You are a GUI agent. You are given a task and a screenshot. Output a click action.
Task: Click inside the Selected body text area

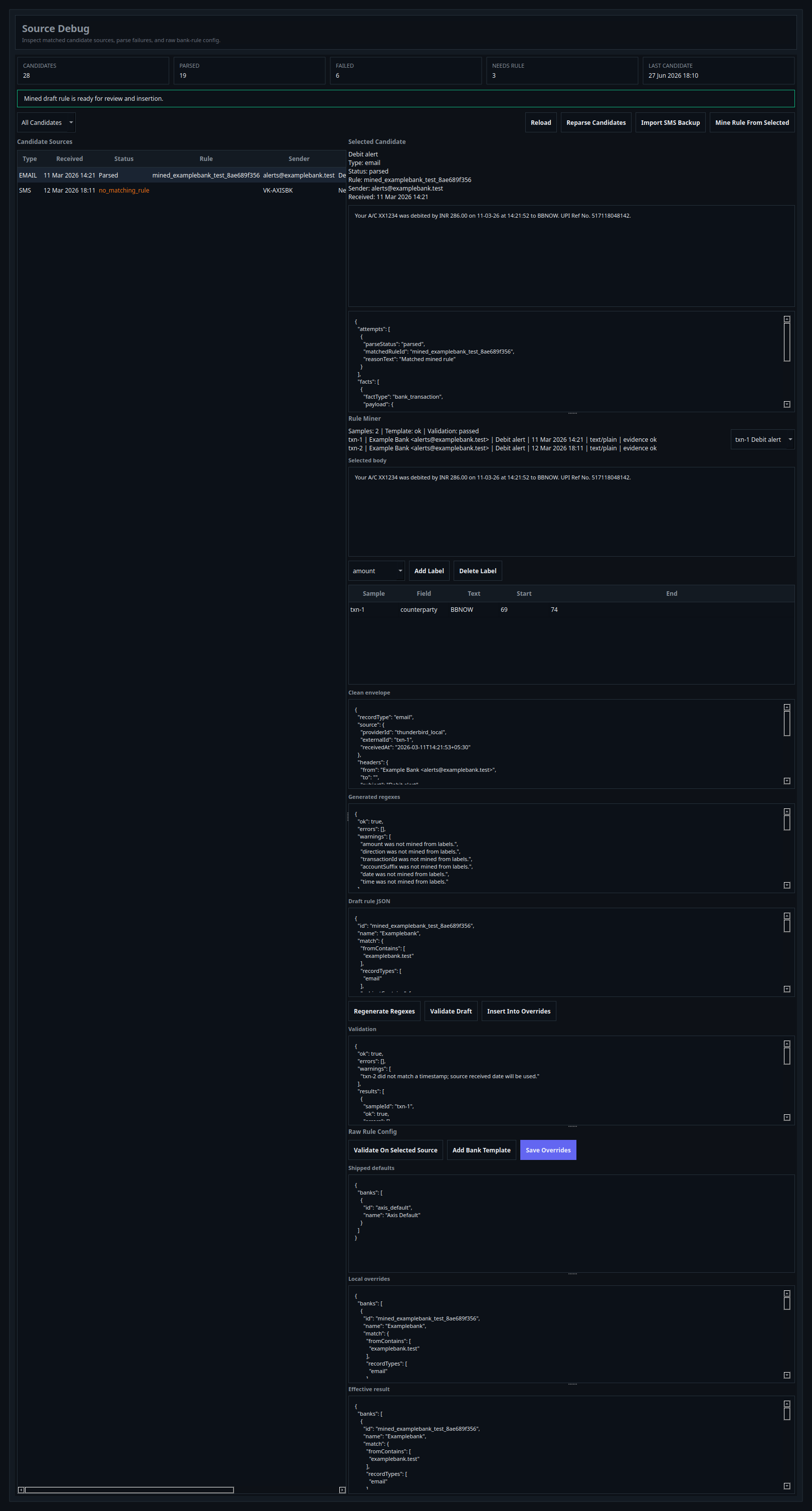pos(571,512)
